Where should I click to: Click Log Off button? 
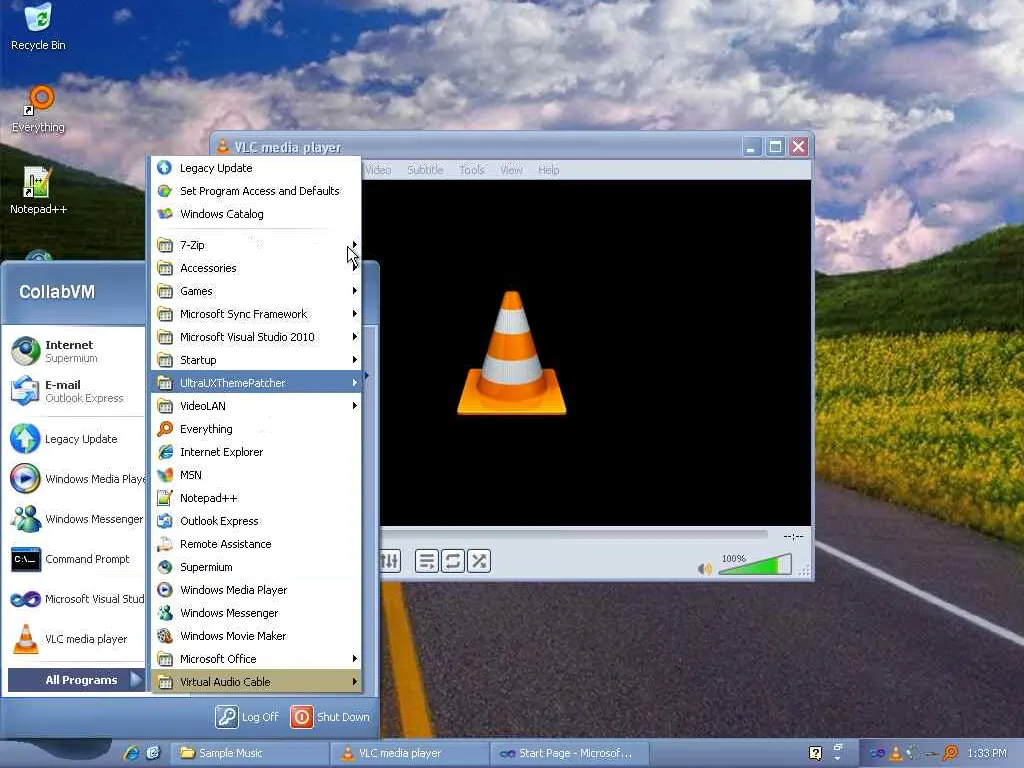pos(248,716)
